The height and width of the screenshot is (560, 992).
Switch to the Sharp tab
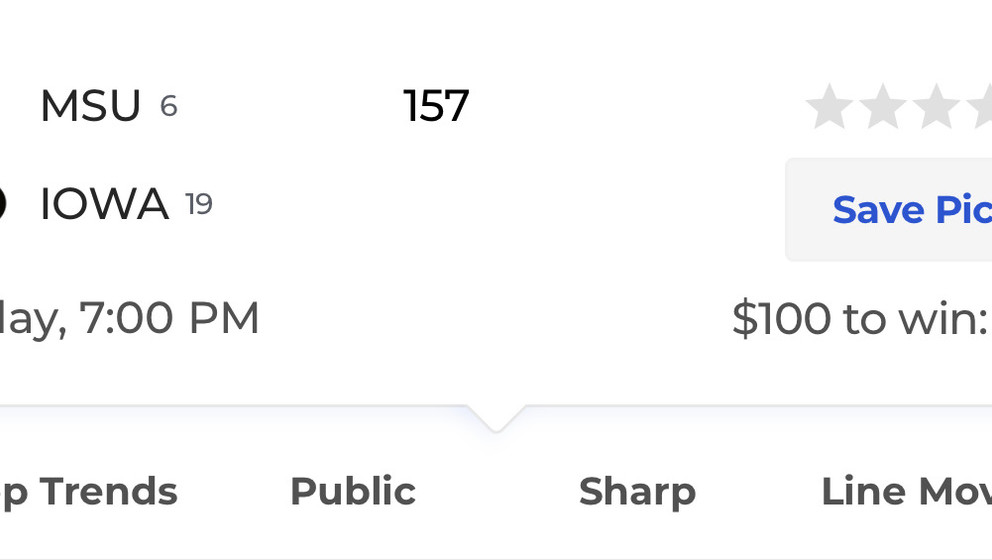pos(637,492)
